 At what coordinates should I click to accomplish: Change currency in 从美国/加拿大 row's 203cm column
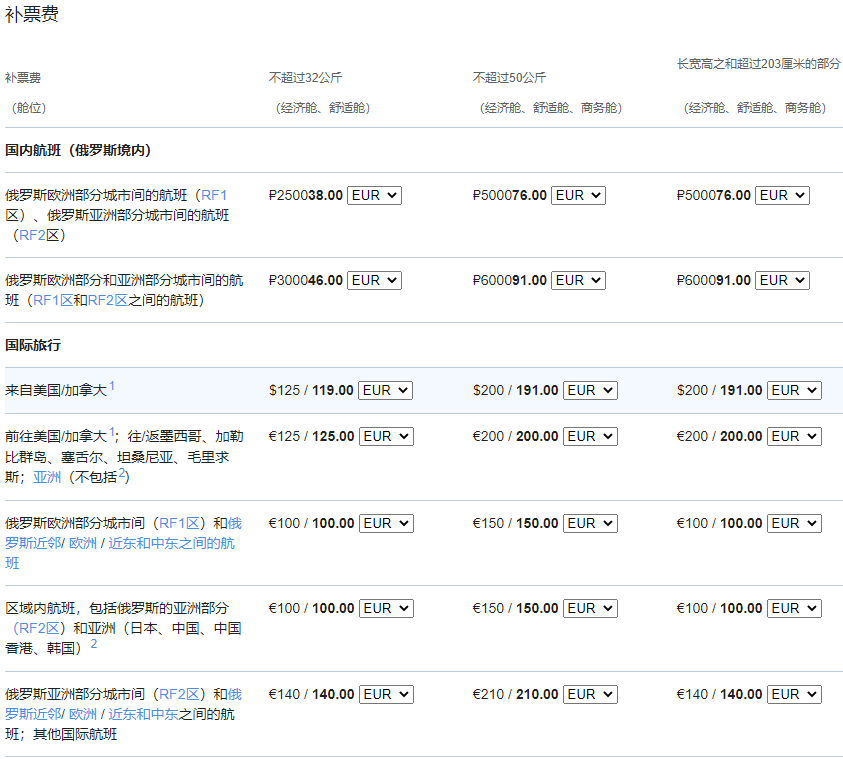(x=793, y=390)
